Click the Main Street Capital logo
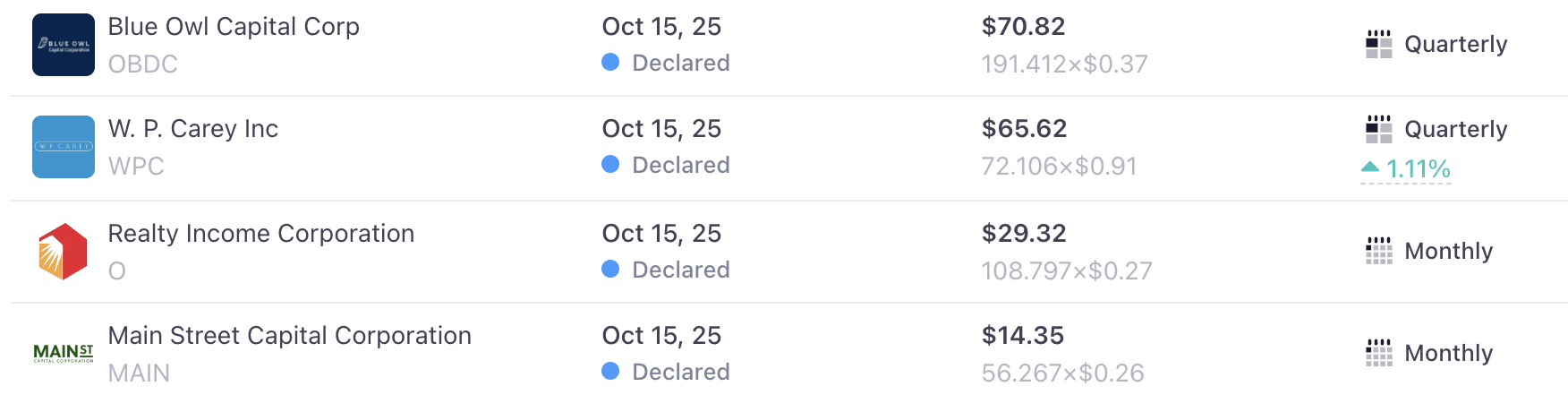The height and width of the screenshot is (412, 1568). [64, 353]
